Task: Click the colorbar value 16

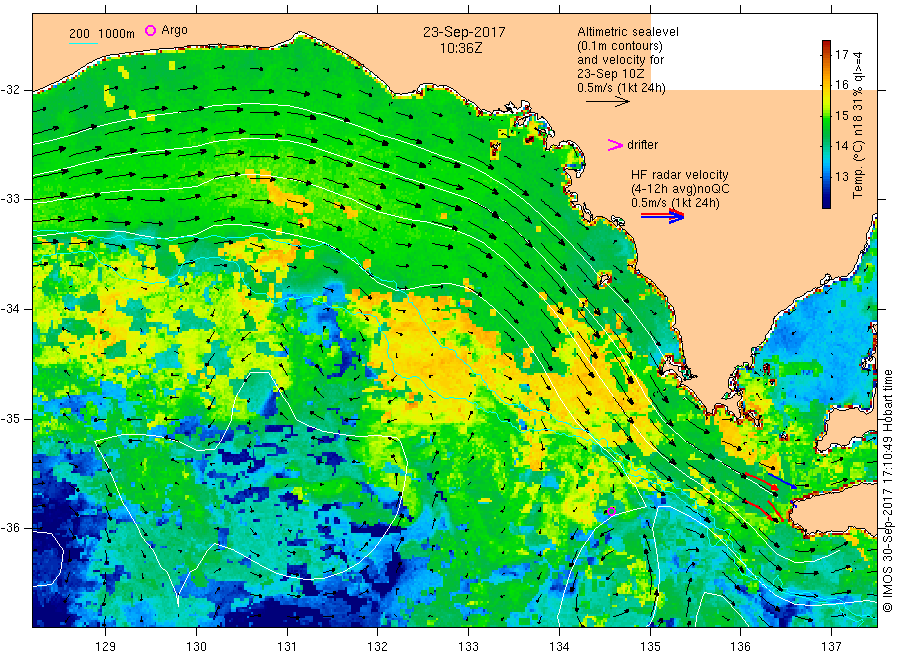Action: tap(841, 84)
